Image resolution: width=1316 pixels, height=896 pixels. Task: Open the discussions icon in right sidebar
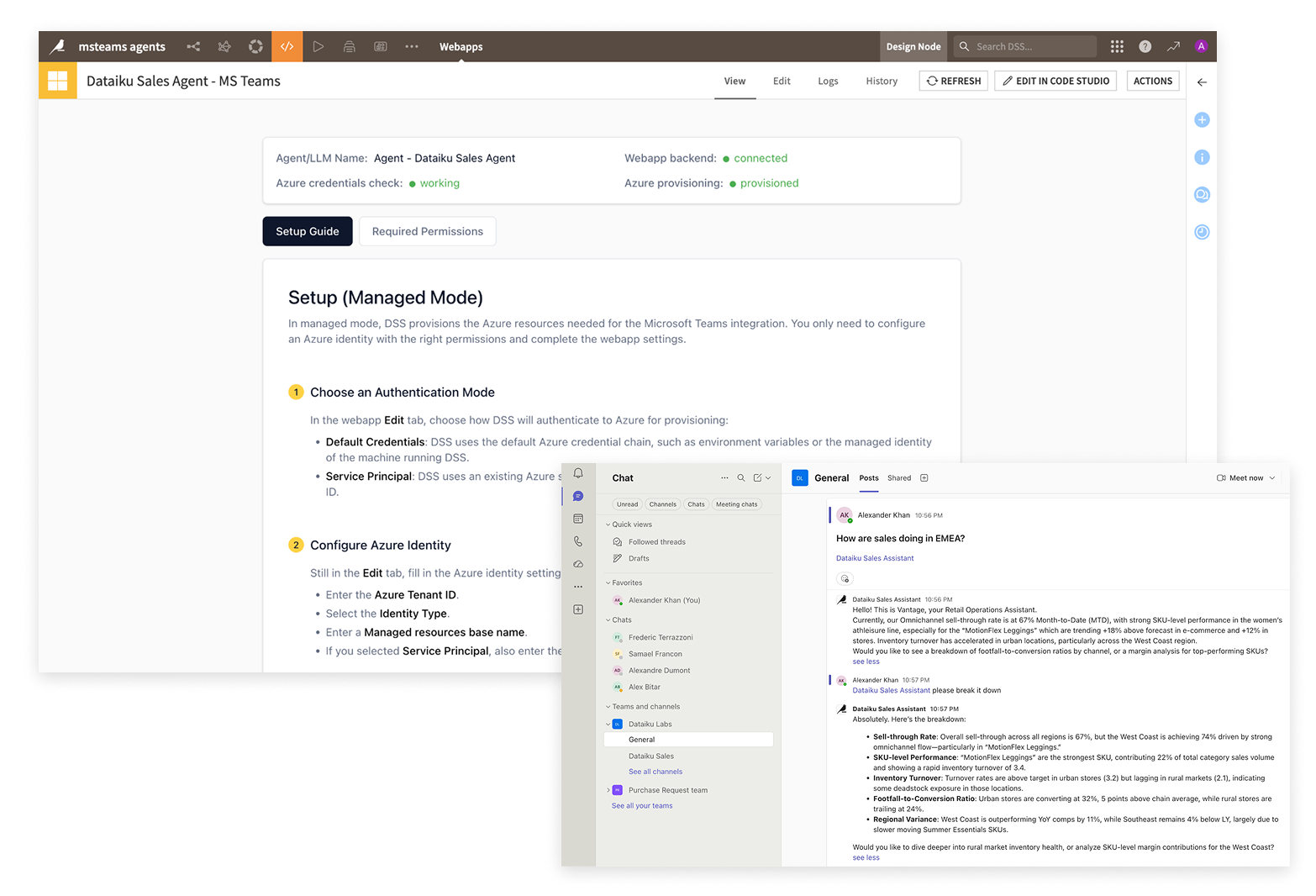click(x=1202, y=195)
